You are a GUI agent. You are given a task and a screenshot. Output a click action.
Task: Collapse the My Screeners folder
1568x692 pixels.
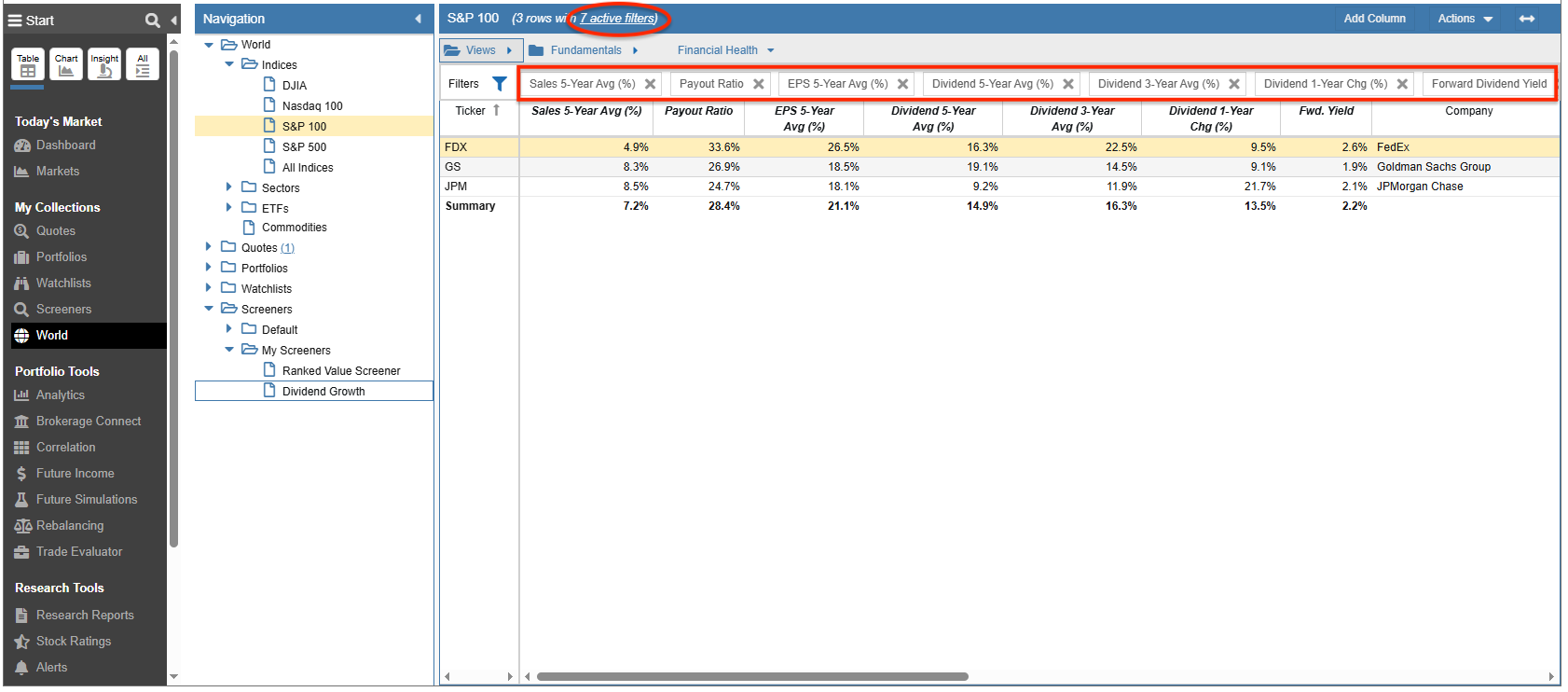click(229, 350)
